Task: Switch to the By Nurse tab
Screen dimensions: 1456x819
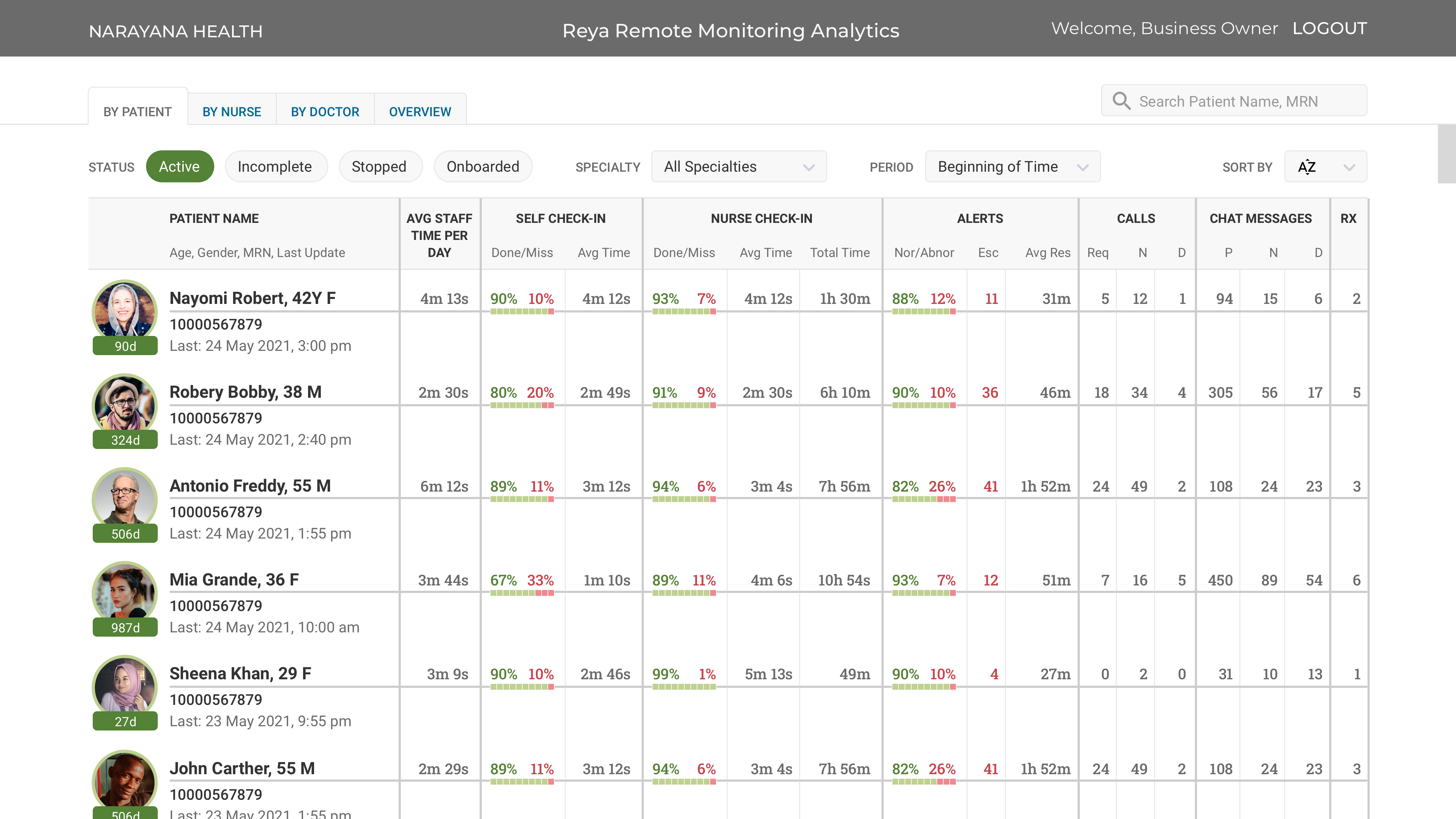Action: tap(232, 111)
